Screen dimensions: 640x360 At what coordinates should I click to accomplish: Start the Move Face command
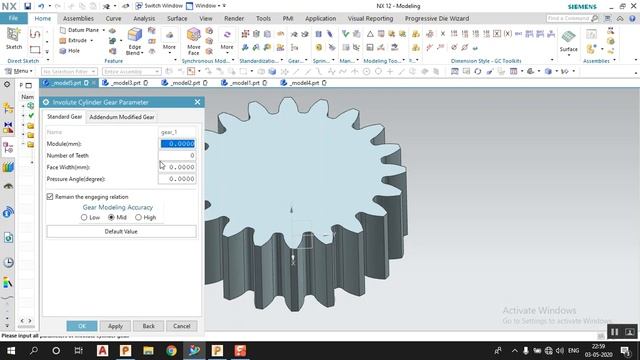pyautogui.click(x=193, y=41)
